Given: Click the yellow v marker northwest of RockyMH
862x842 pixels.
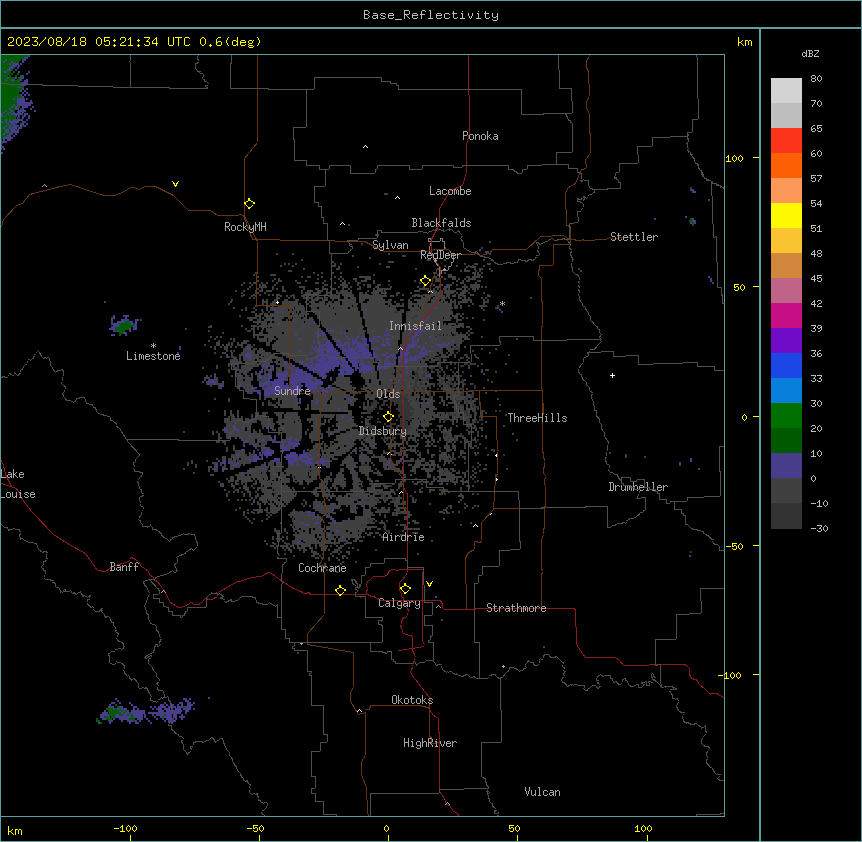Looking at the screenshot, I should pos(175,184).
